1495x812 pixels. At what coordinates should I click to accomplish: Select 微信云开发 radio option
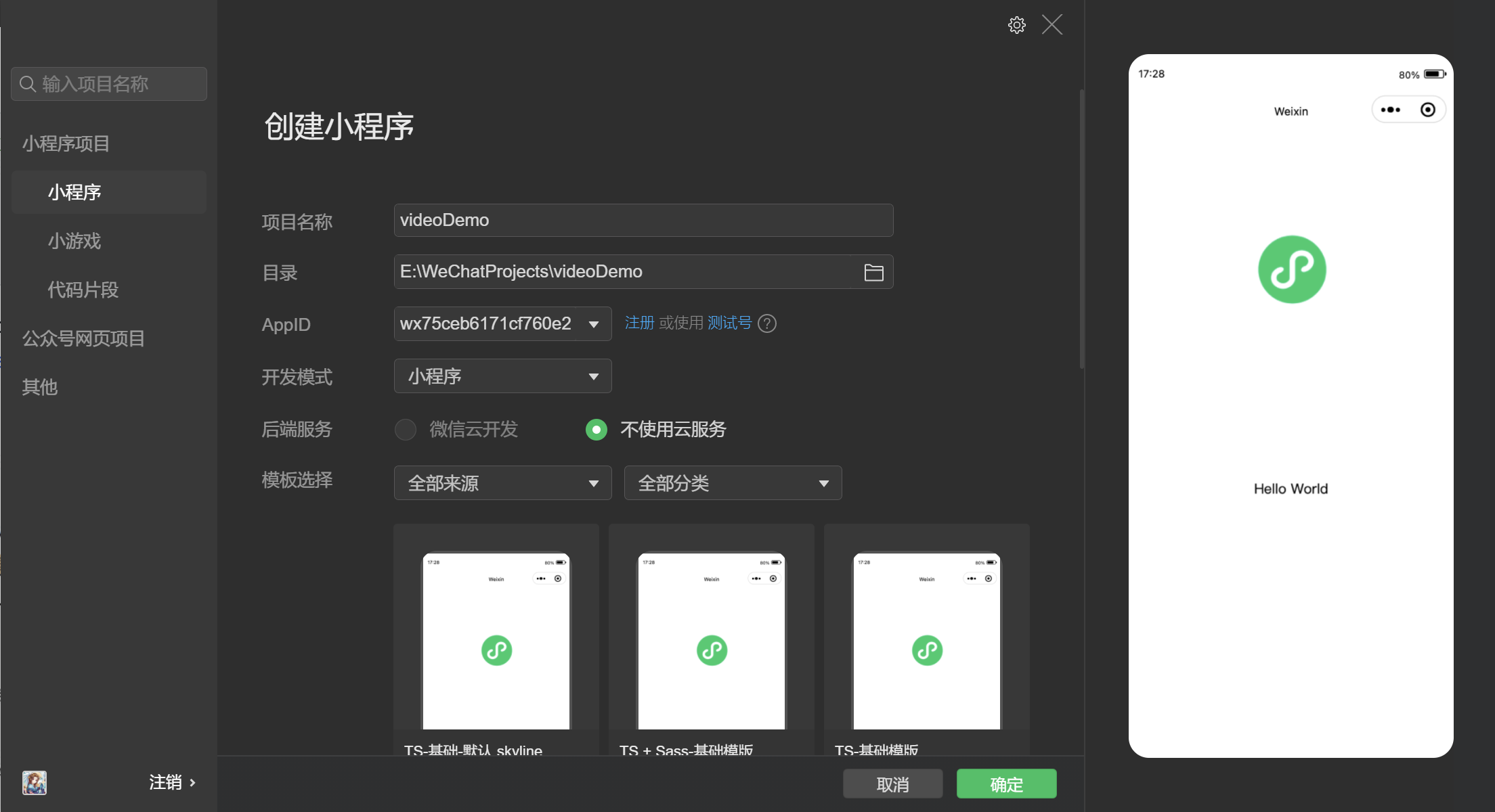pos(406,430)
